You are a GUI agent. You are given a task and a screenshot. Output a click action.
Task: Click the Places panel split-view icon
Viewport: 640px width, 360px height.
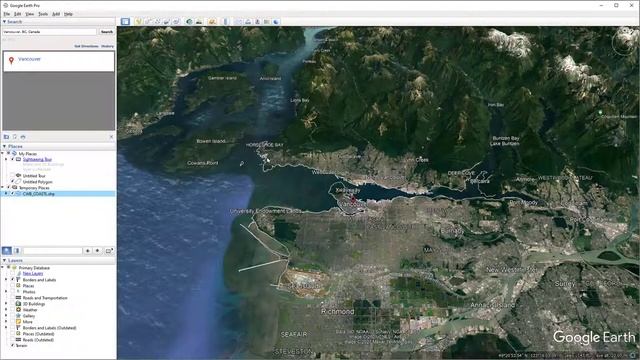coord(17,251)
